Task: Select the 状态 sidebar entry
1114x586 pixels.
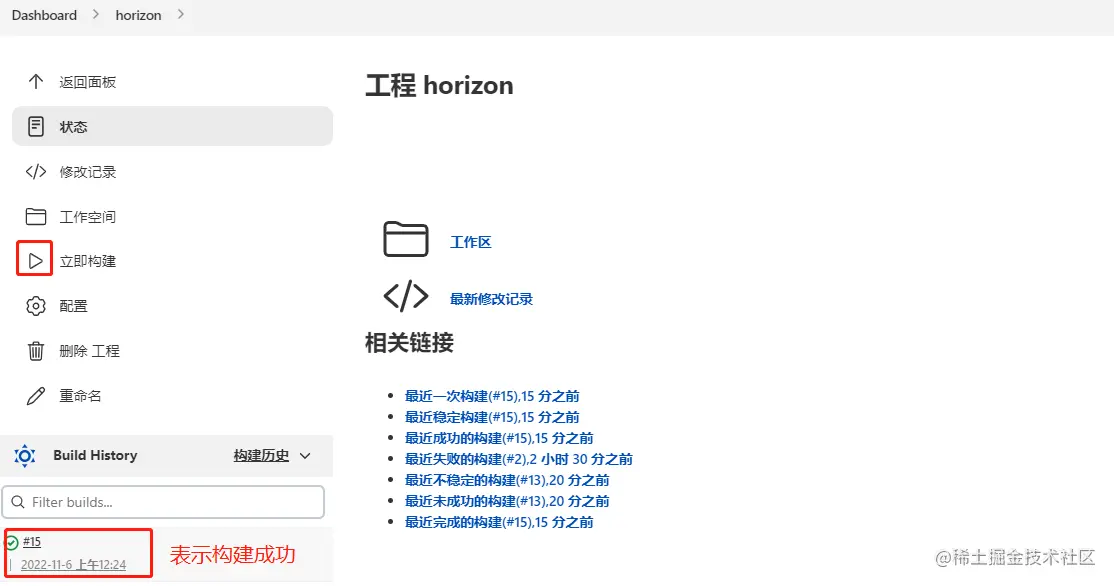Action: point(173,126)
